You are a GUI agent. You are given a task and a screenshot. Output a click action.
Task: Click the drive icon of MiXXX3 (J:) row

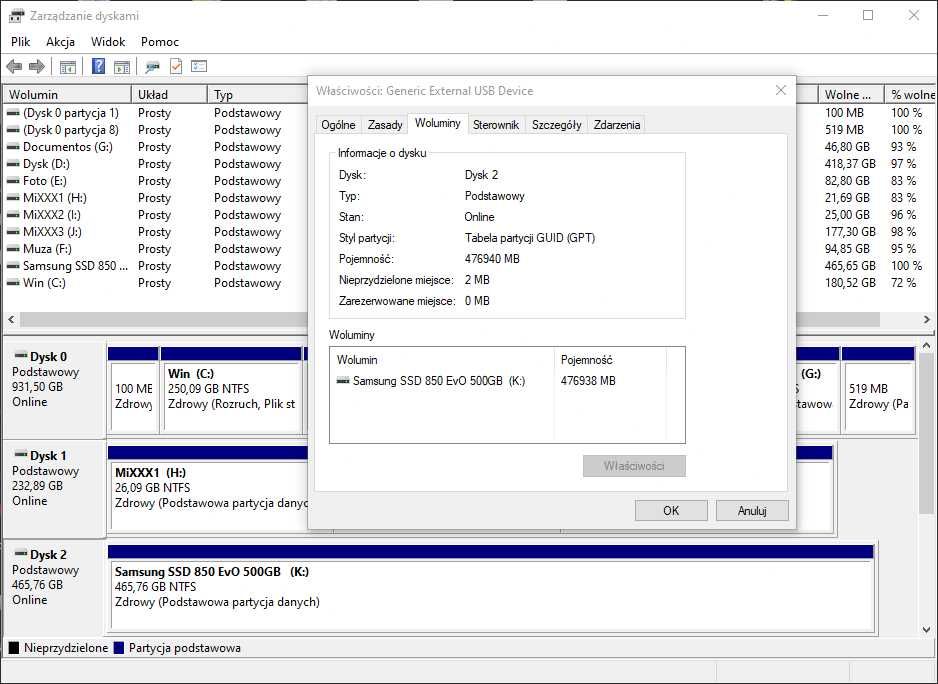(13, 232)
